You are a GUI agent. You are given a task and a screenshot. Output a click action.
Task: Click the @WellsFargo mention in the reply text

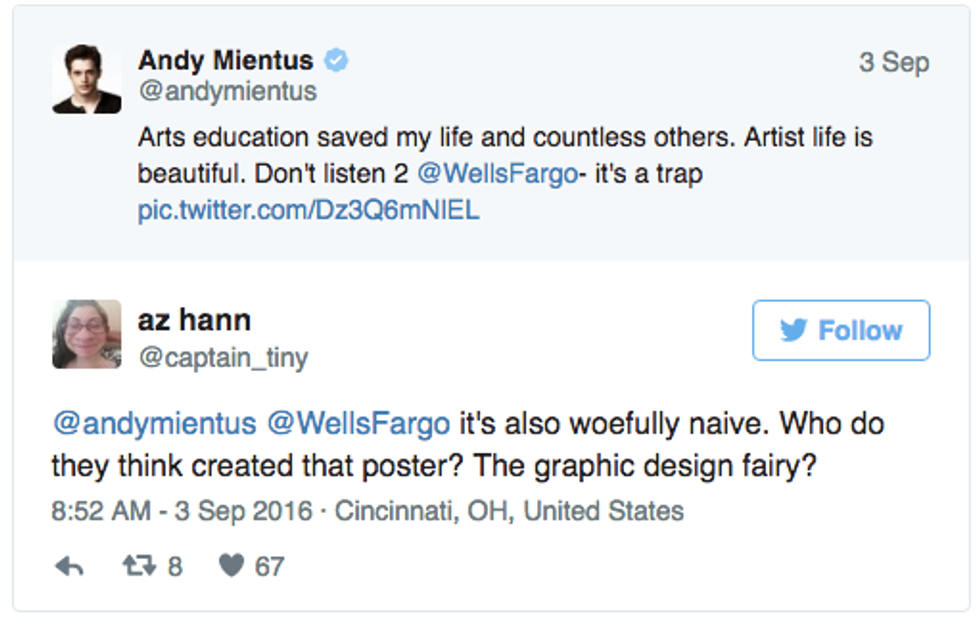coord(358,424)
